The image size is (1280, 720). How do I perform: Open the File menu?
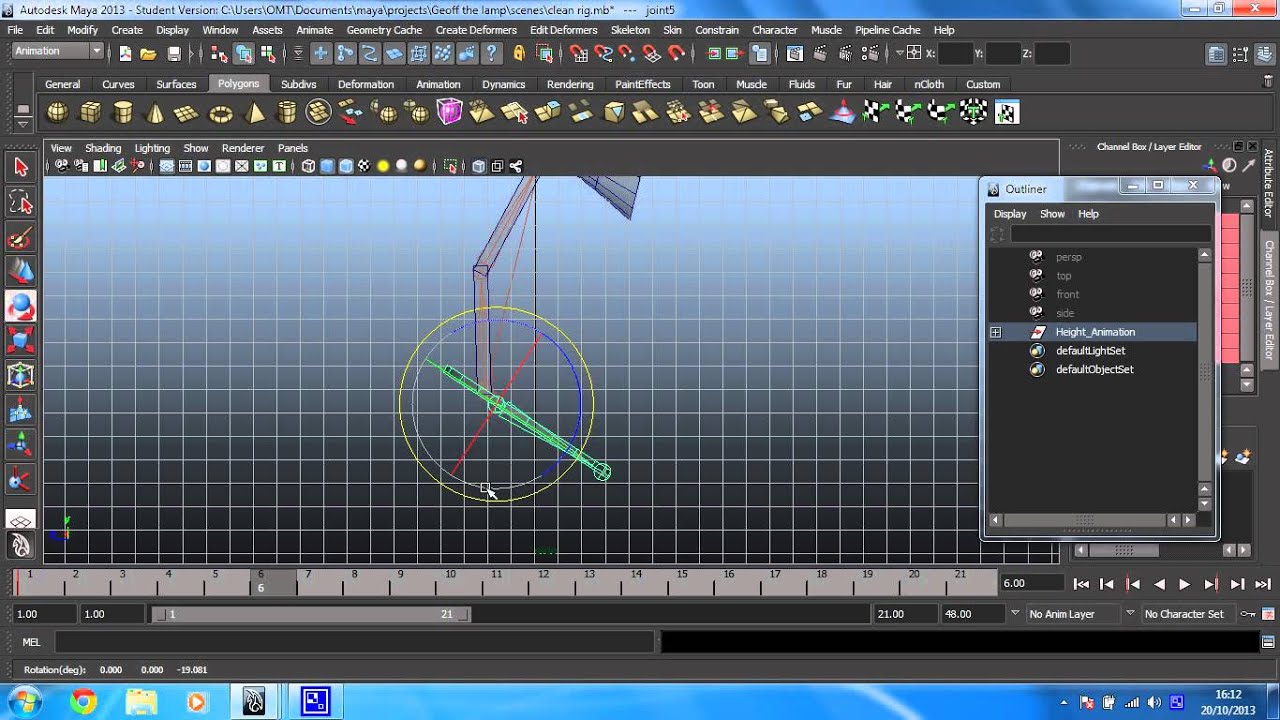point(15,30)
